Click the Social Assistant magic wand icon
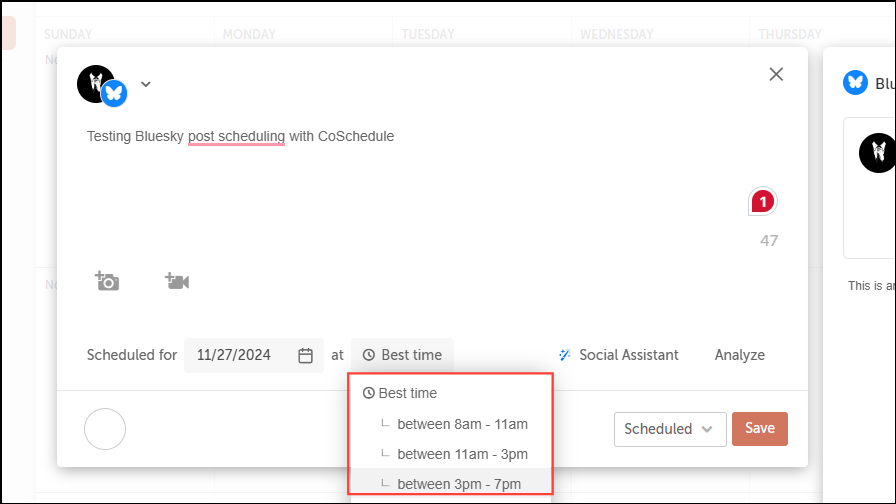The height and width of the screenshot is (504, 896). click(565, 355)
